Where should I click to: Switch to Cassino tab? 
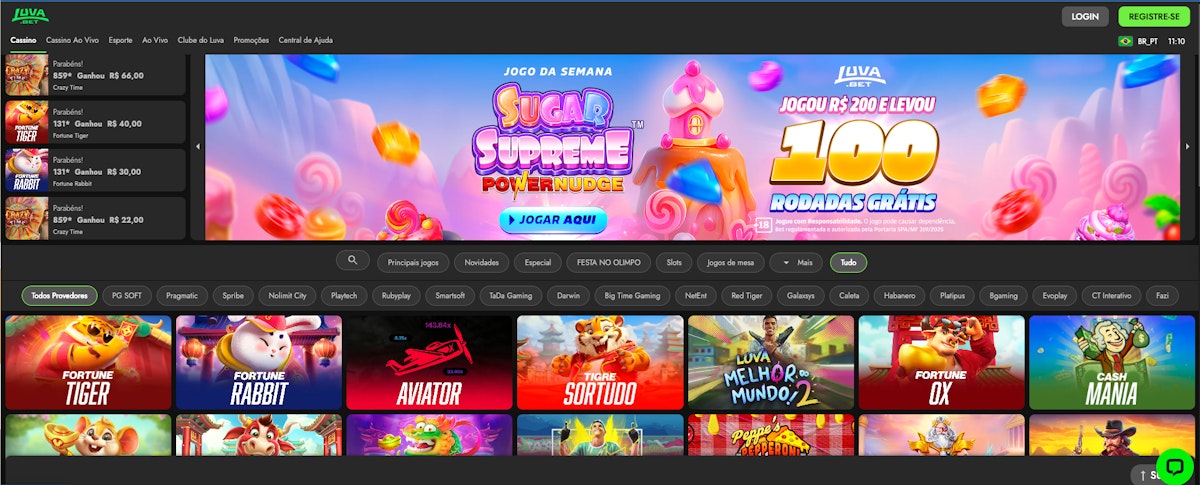23,40
